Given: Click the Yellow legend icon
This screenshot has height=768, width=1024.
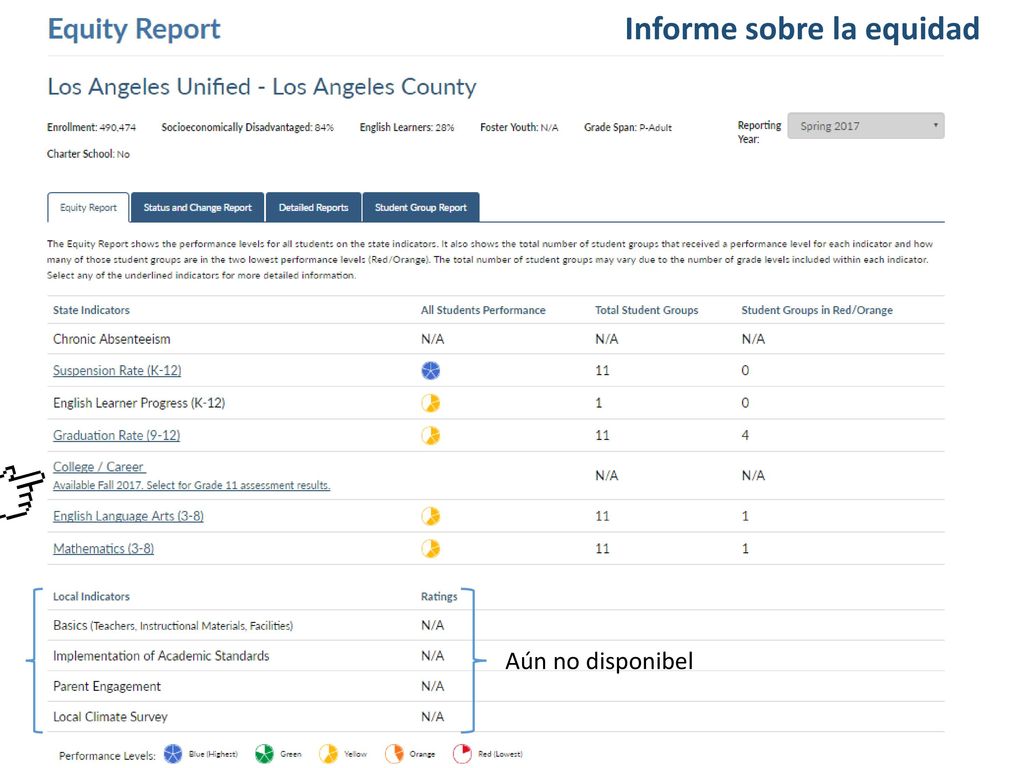Looking at the screenshot, I should [x=328, y=754].
